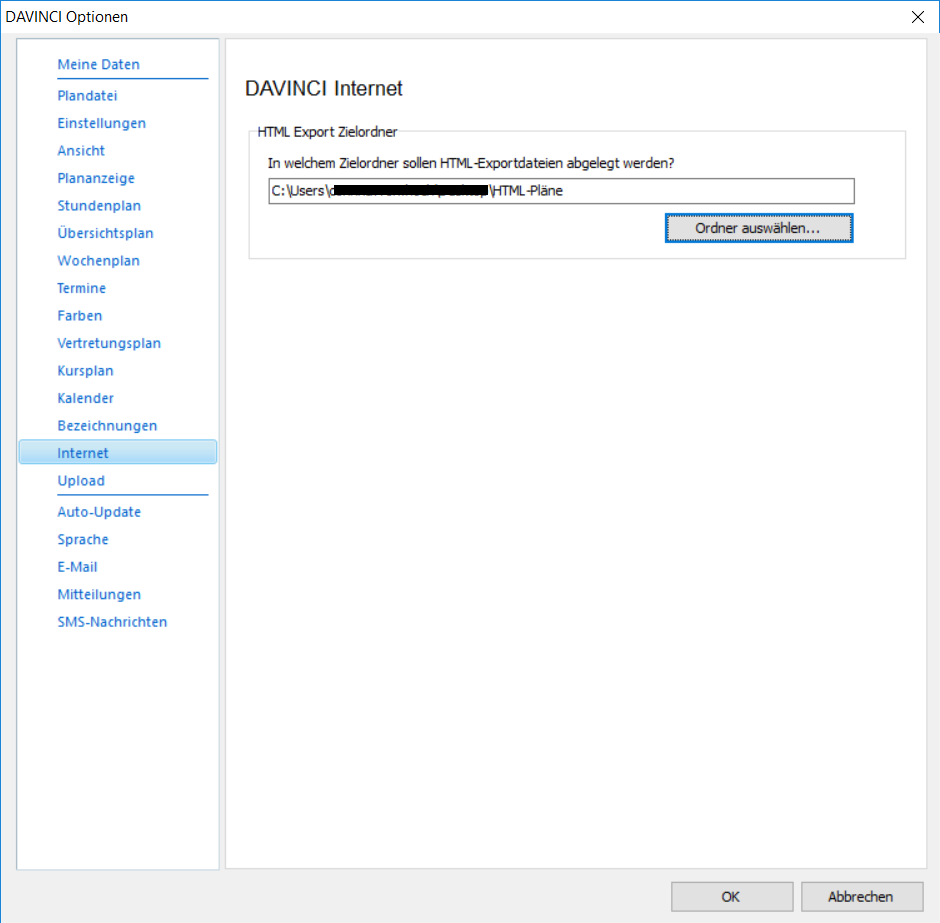Select Stundenplan in the options list
Screen dimensions: 940x923
99,206
